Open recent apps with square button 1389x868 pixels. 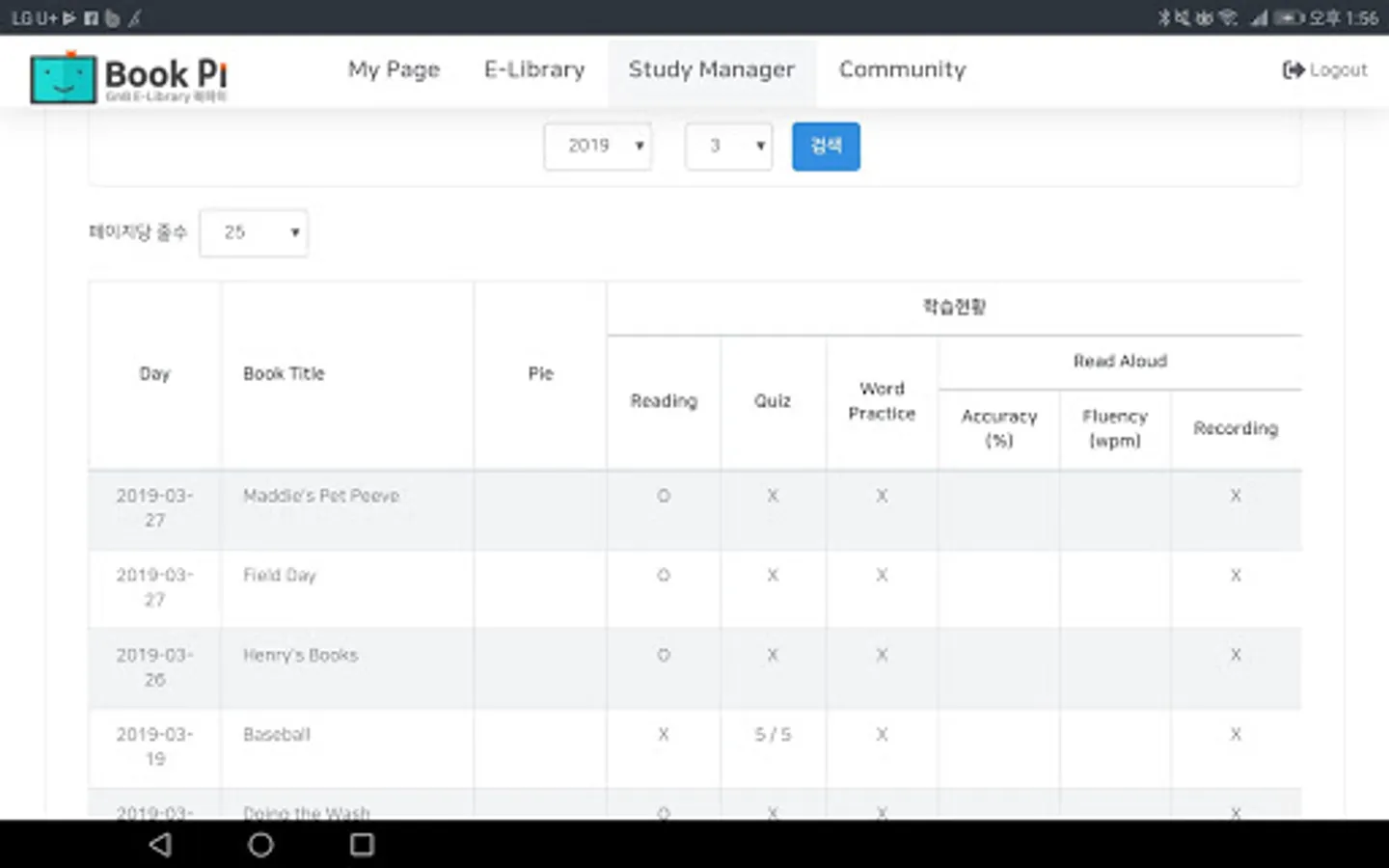pyautogui.click(x=362, y=845)
